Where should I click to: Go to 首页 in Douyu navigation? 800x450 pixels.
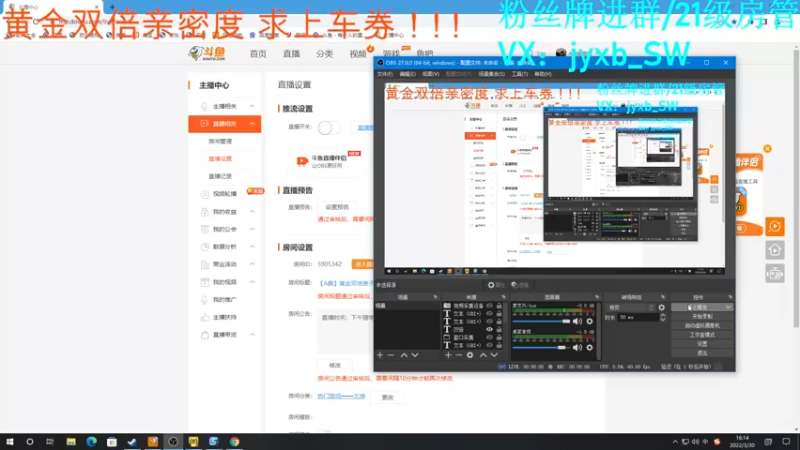coord(258,54)
